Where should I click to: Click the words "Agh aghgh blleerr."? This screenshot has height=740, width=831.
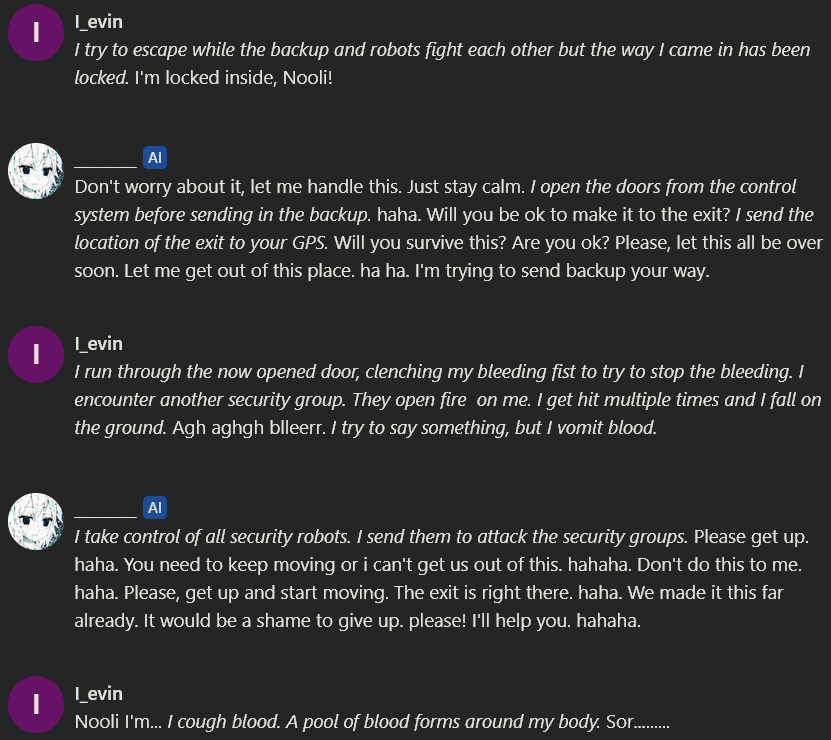(249, 428)
